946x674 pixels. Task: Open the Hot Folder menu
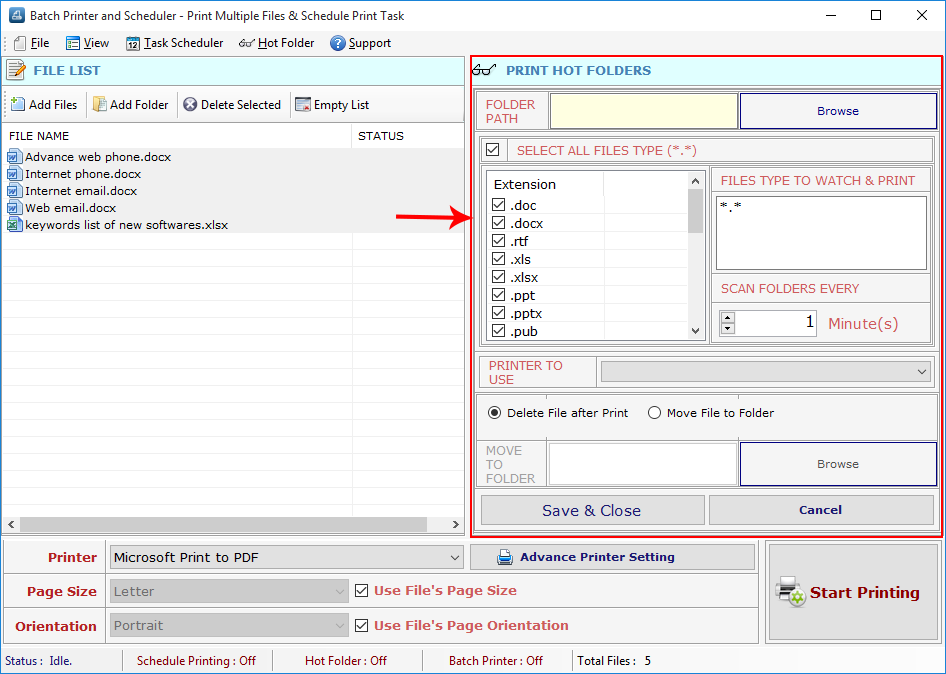[278, 42]
